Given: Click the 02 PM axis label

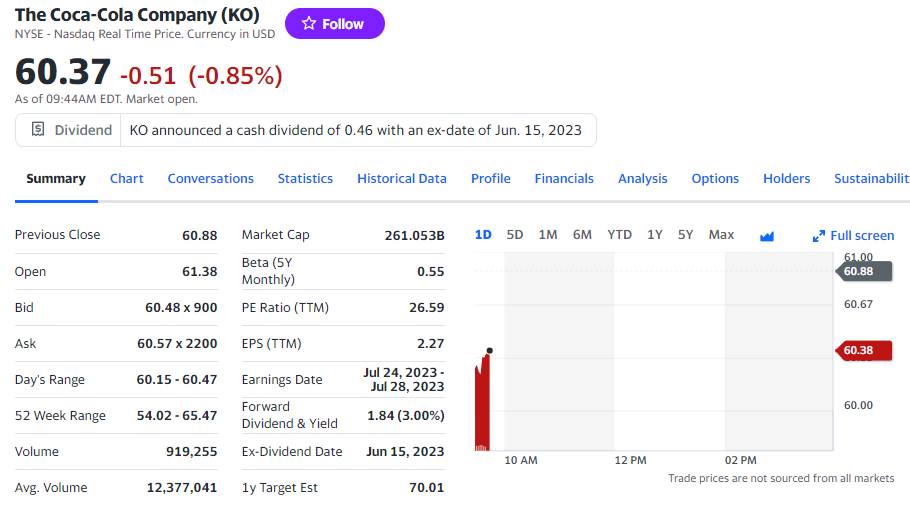Looking at the screenshot, I should (741, 460).
